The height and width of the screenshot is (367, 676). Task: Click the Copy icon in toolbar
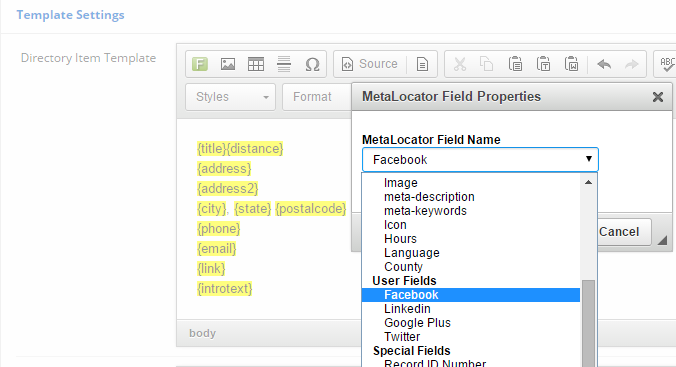(x=487, y=64)
